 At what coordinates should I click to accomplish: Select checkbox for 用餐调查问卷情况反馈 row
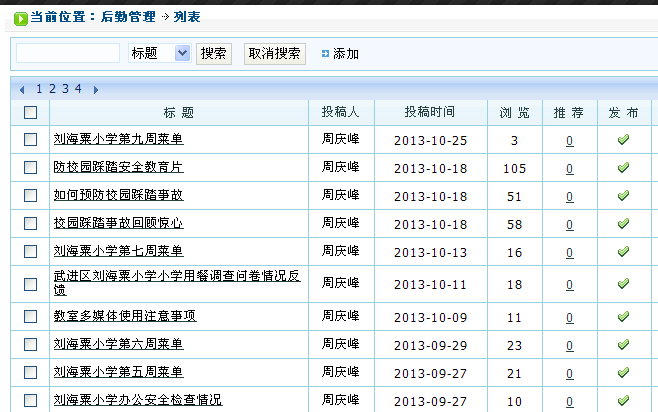(x=30, y=284)
